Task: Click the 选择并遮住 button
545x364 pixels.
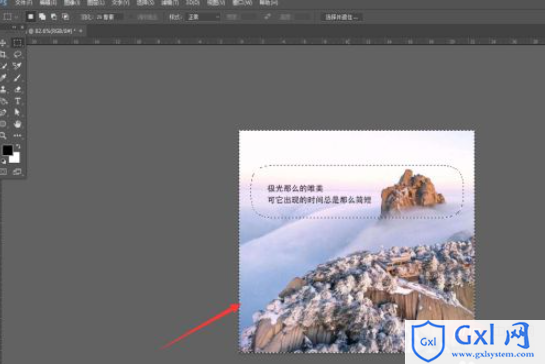Action: [341, 17]
